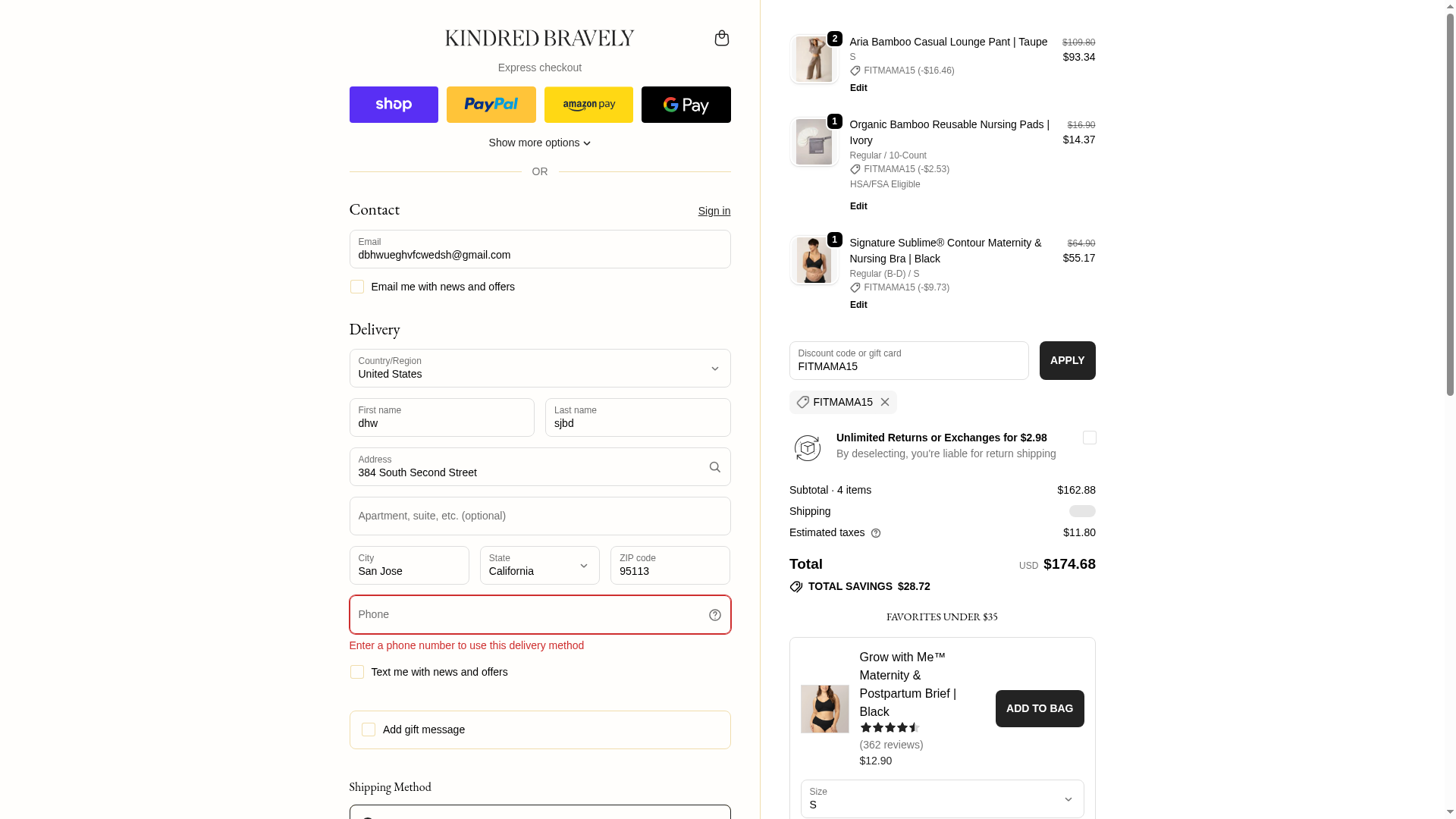Check the Add gift message box
This screenshot has width=1456, height=819.
click(369, 730)
